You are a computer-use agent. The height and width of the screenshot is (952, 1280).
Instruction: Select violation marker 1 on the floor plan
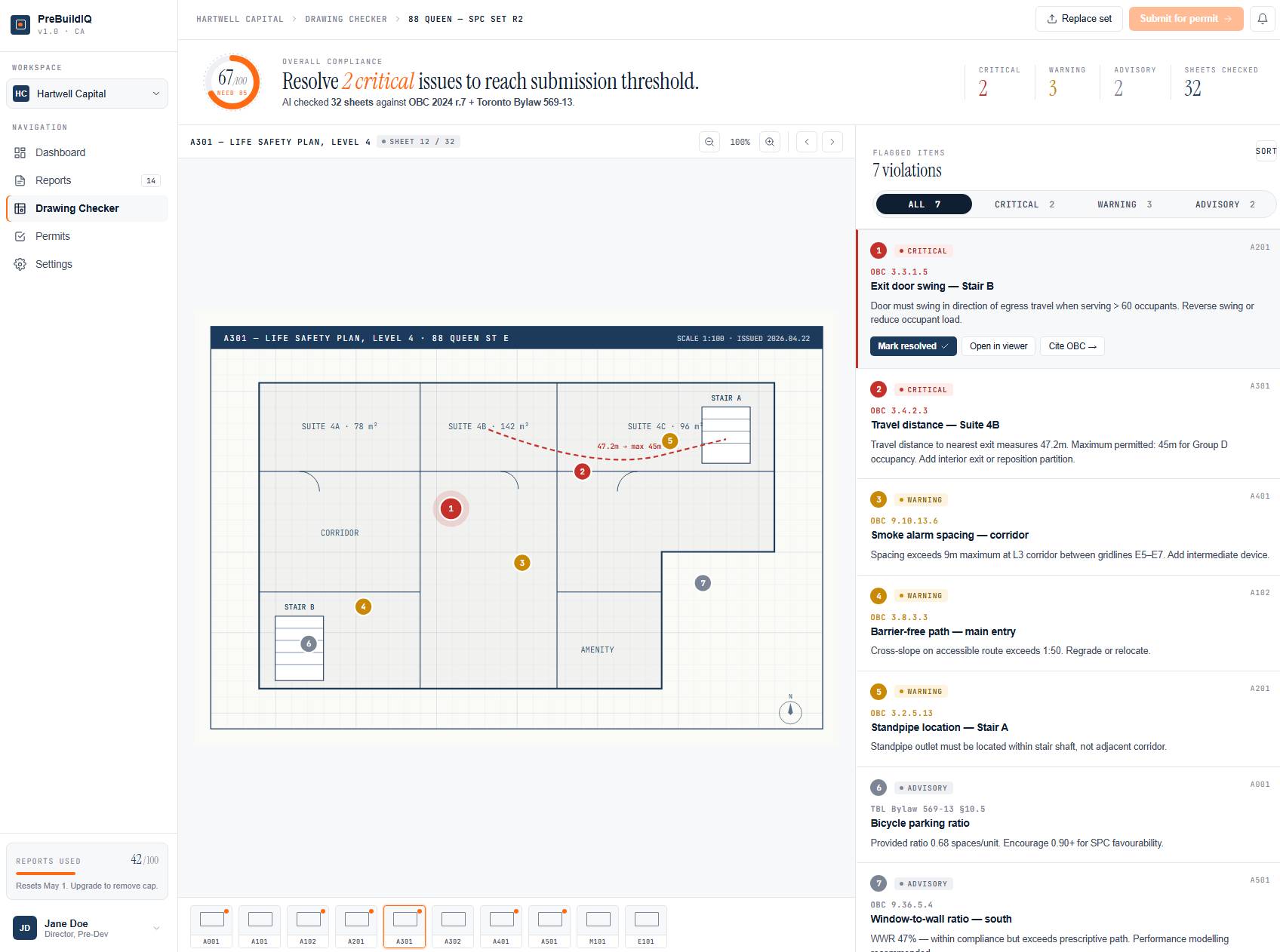(451, 508)
